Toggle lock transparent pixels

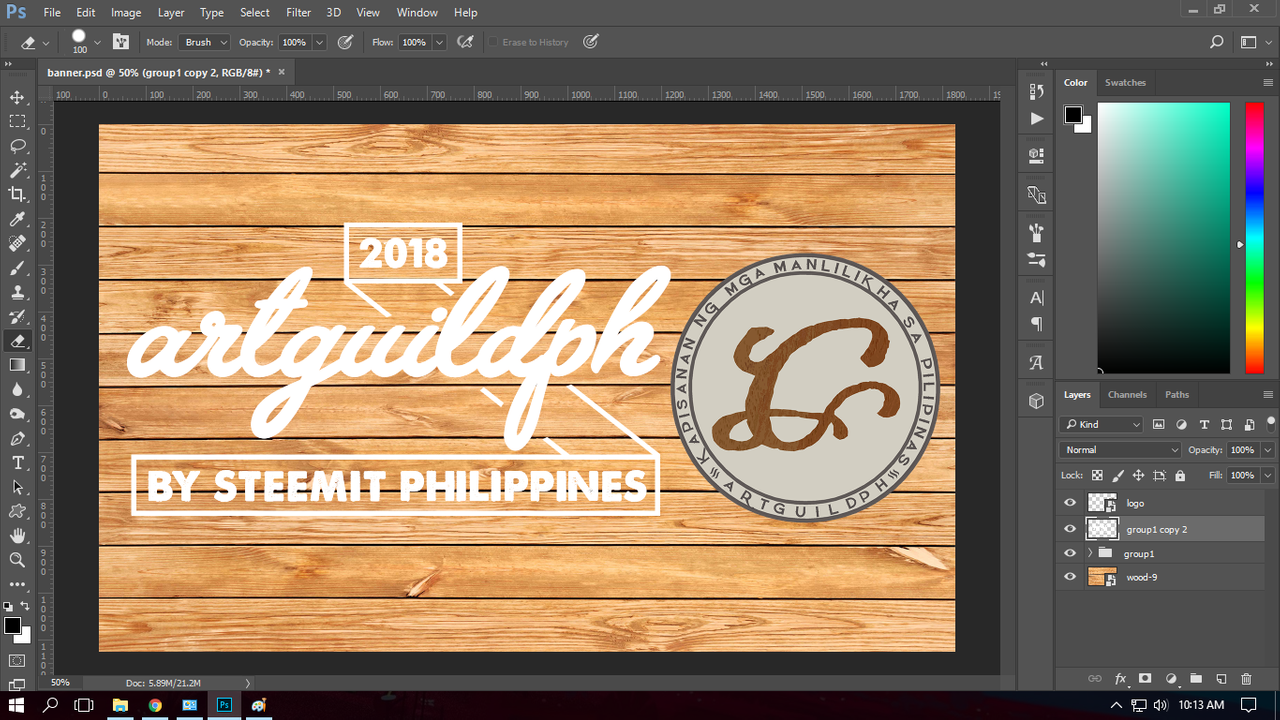[x=1097, y=476]
